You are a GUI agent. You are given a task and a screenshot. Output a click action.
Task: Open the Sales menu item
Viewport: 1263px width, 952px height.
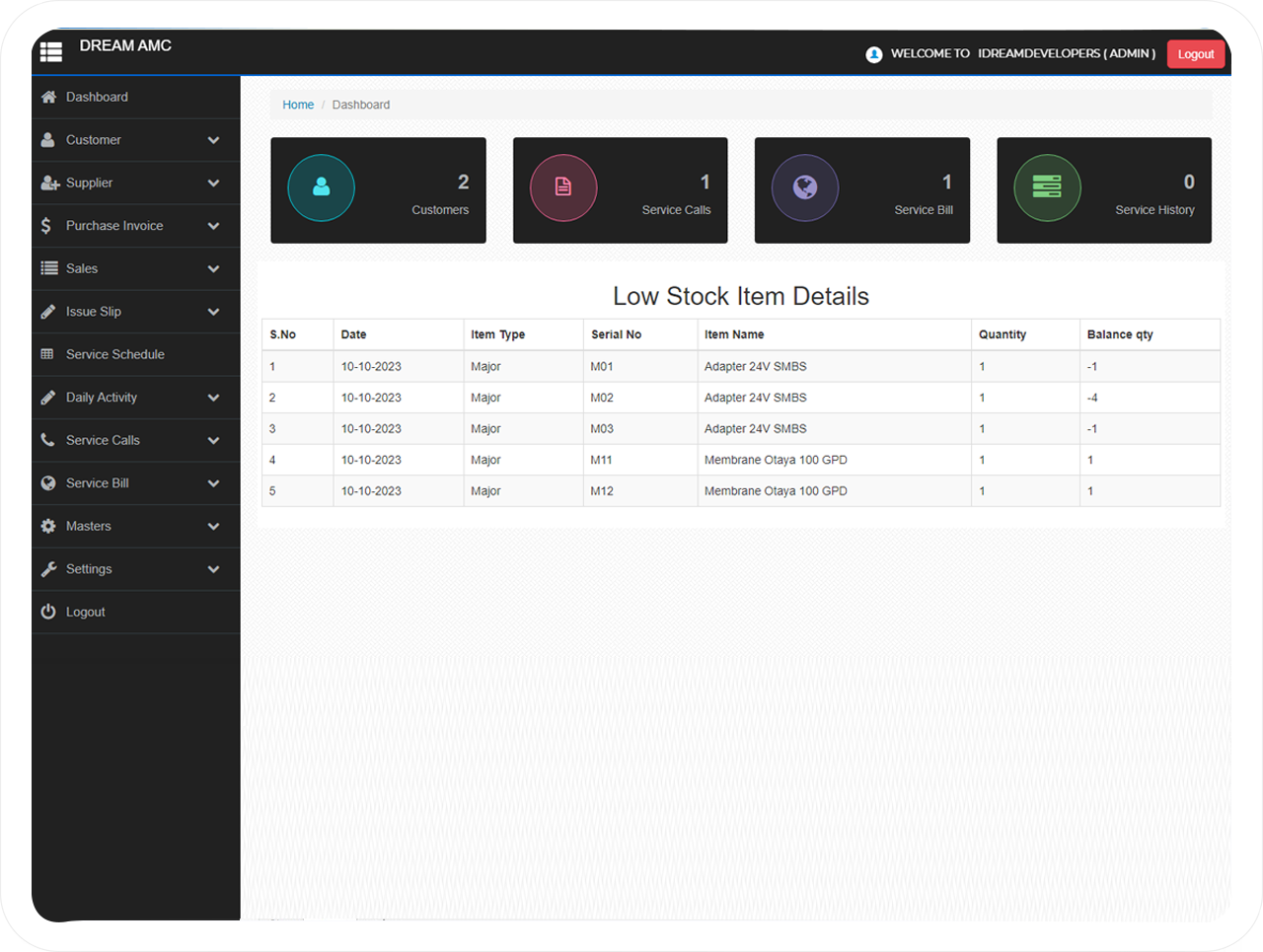(82, 268)
